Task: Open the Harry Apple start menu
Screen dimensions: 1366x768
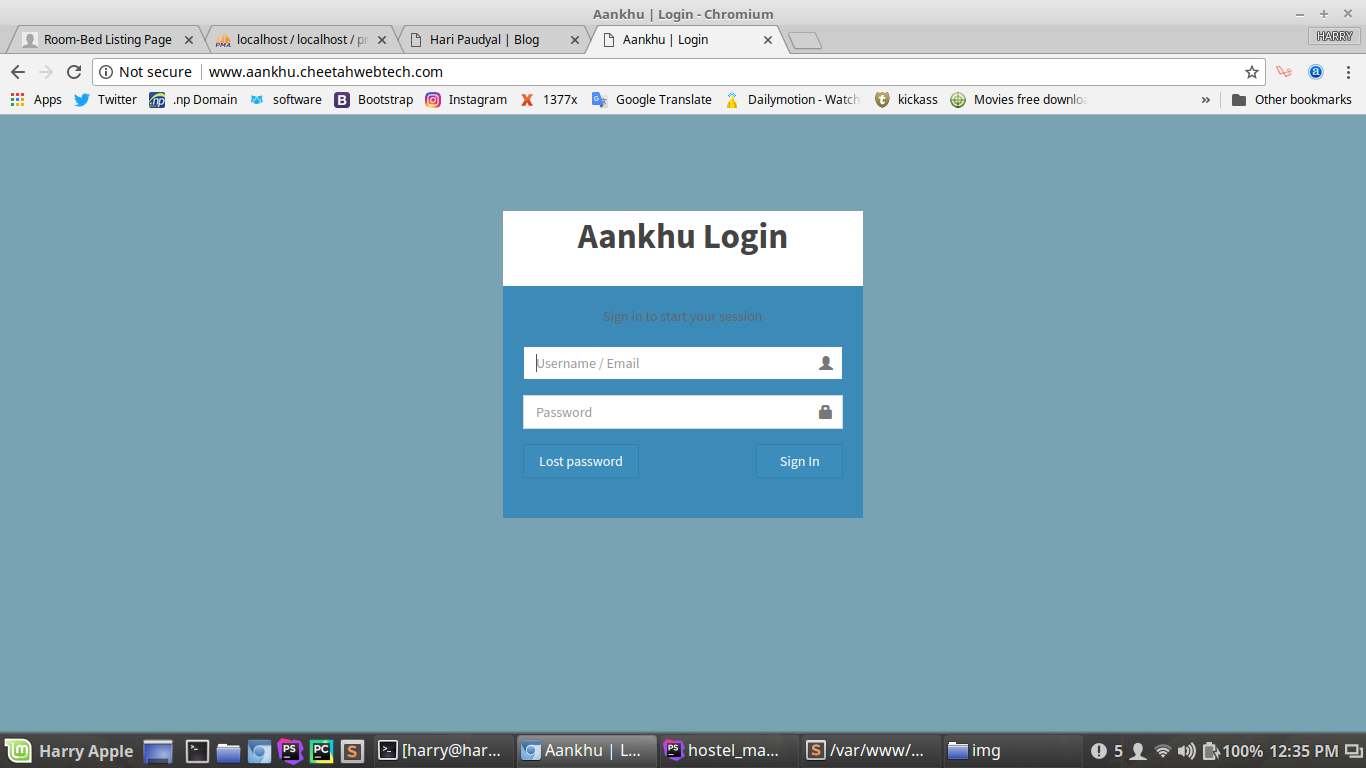Action: [69, 751]
